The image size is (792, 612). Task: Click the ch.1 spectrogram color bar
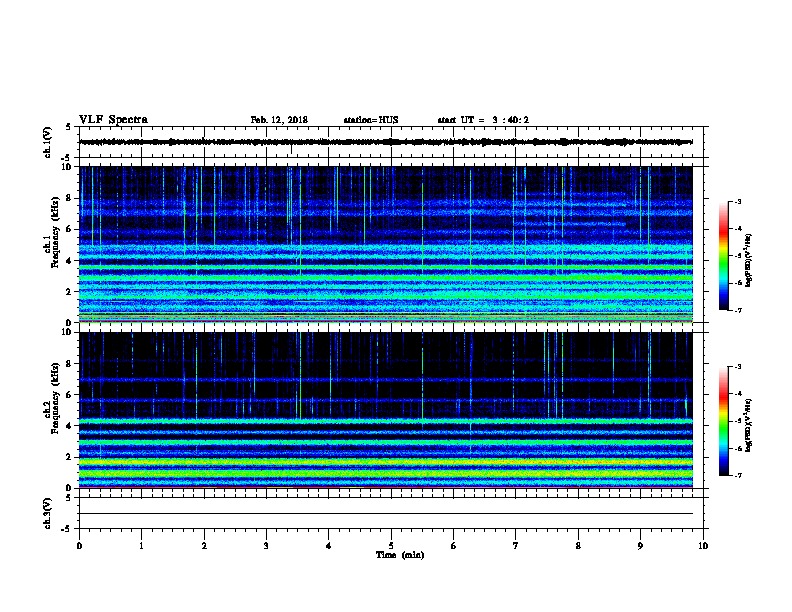[724, 256]
